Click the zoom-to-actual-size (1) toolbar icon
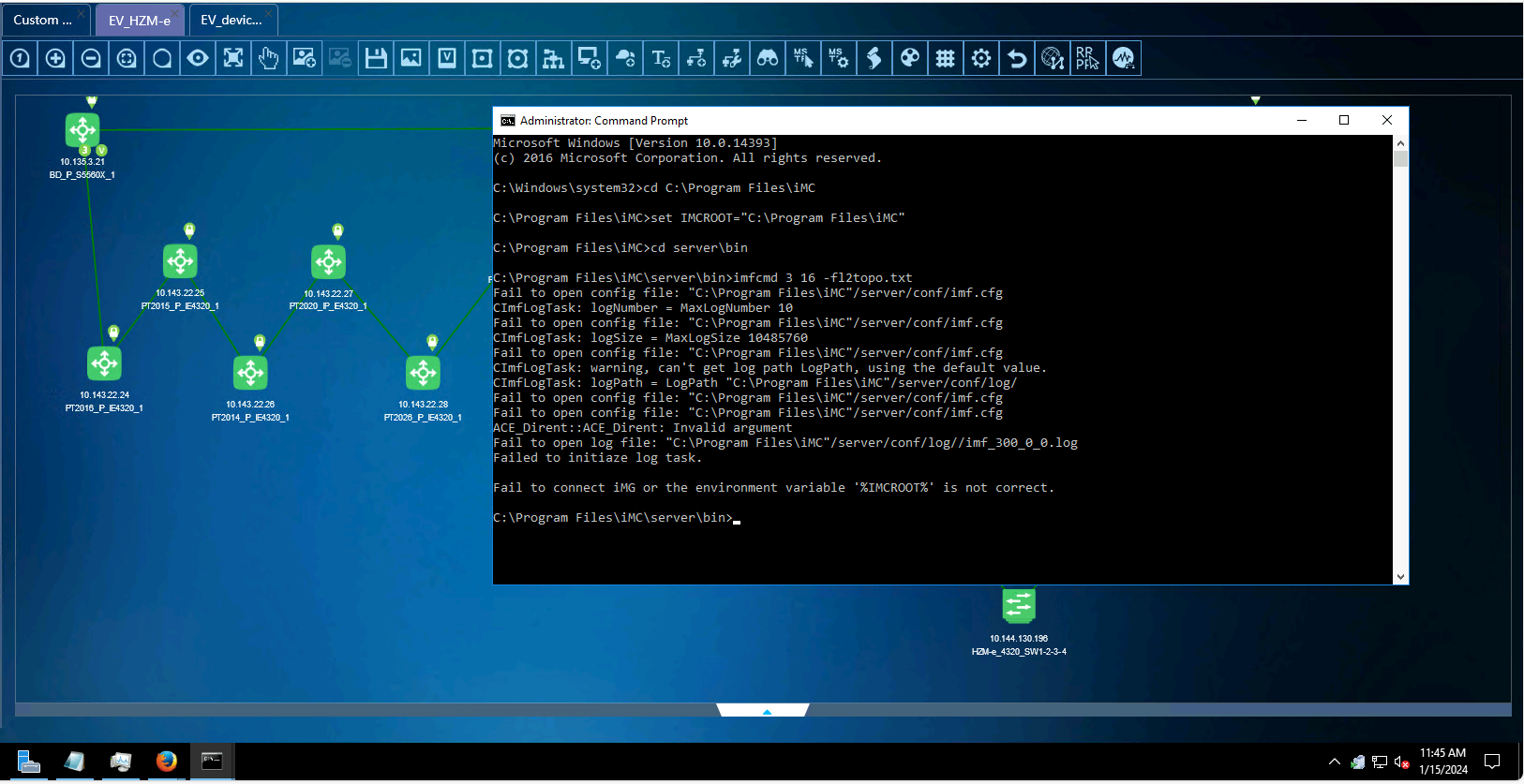The image size is (1524, 784). 20,58
